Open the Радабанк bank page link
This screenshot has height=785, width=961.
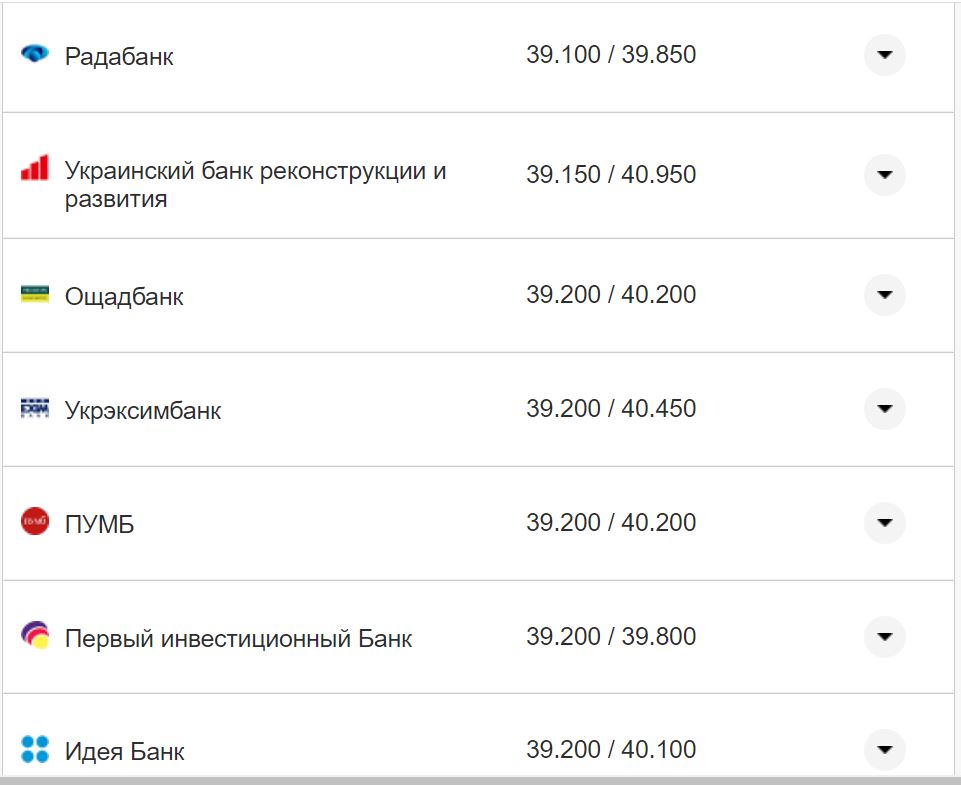tap(118, 57)
